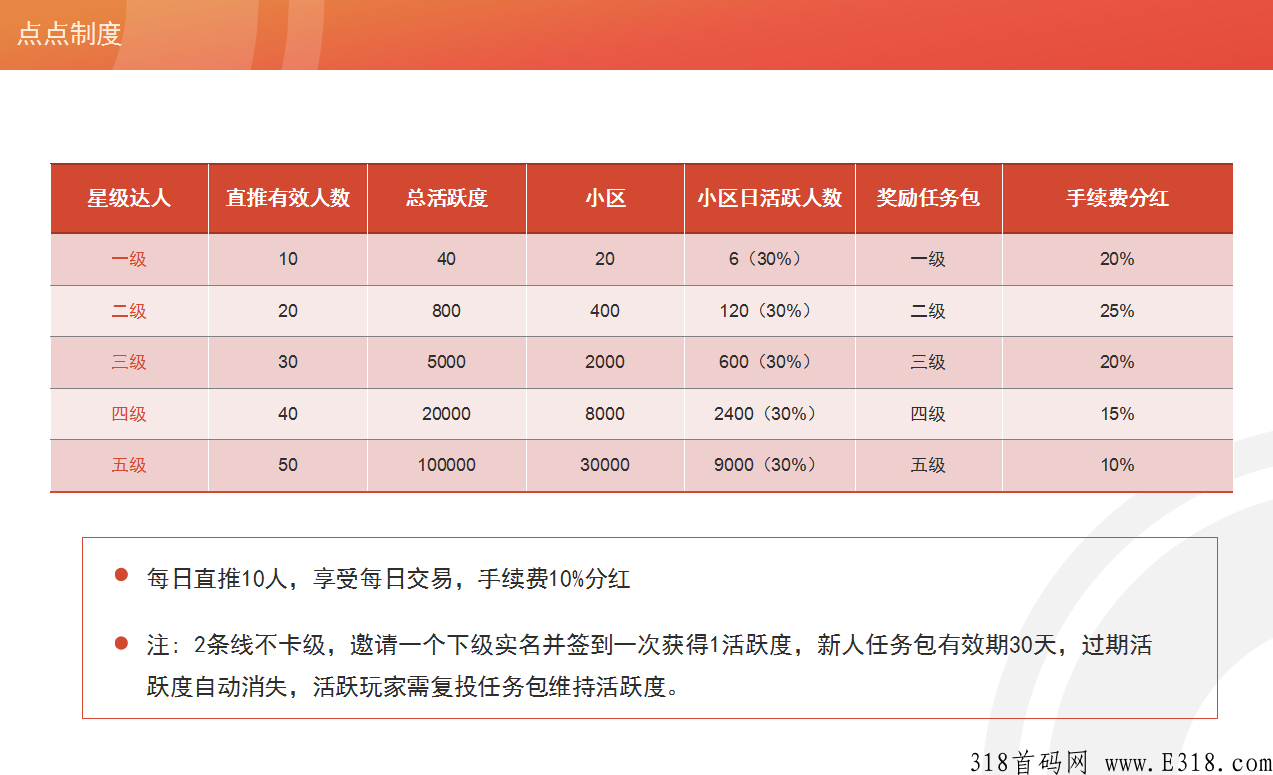Select black '四级' in 奖励任务包 column
1273x775 pixels.
928,414
